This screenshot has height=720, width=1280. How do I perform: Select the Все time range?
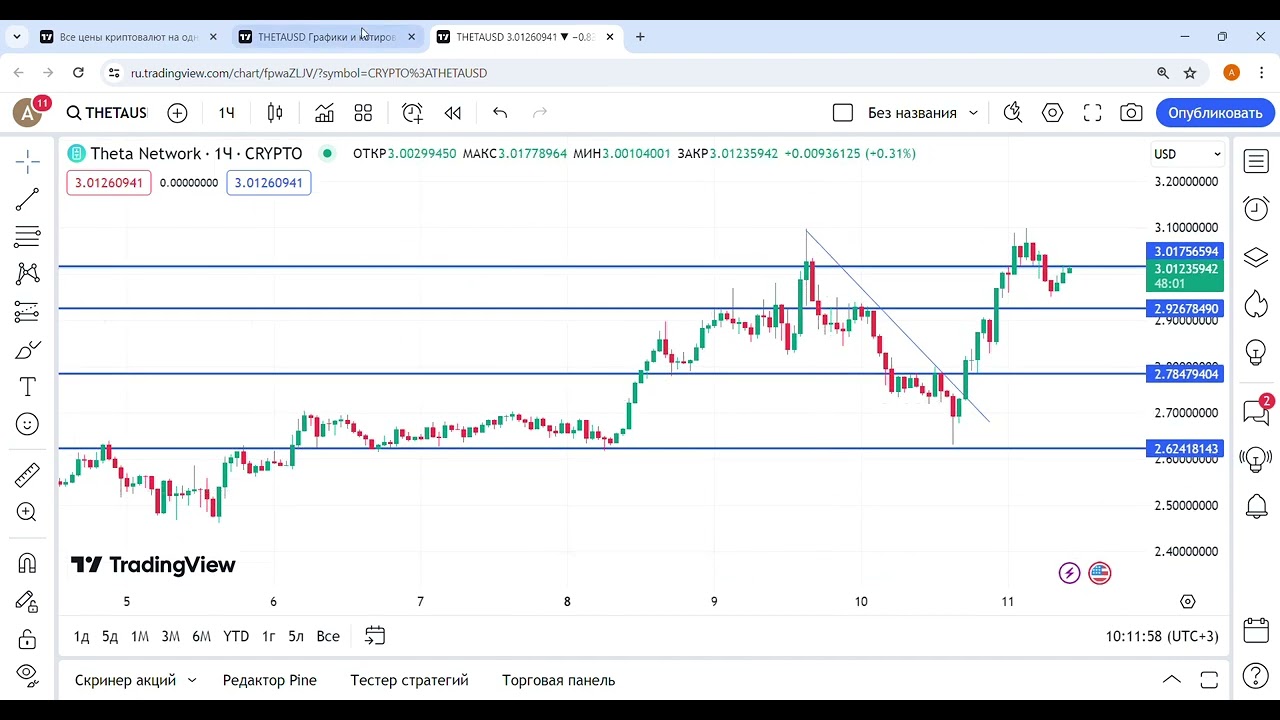[x=328, y=636]
